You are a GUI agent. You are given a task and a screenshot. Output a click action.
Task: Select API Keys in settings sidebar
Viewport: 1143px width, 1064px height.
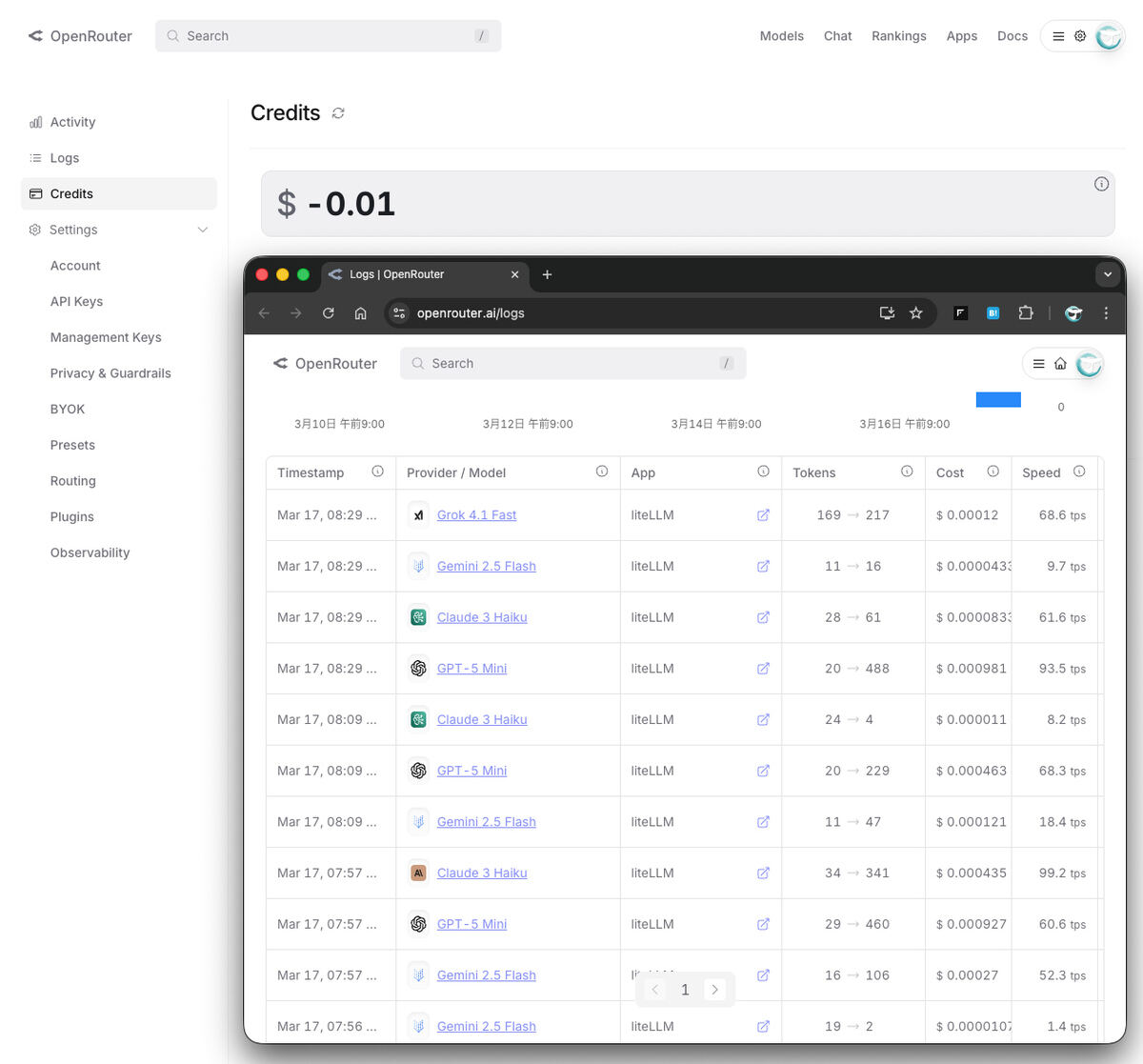[x=76, y=301]
